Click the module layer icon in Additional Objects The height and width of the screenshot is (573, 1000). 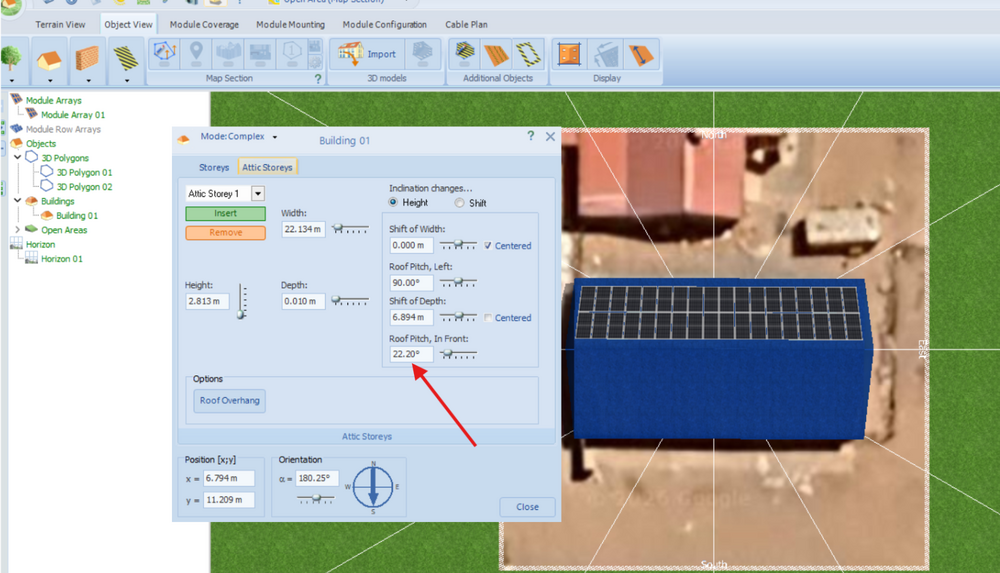(x=465, y=53)
